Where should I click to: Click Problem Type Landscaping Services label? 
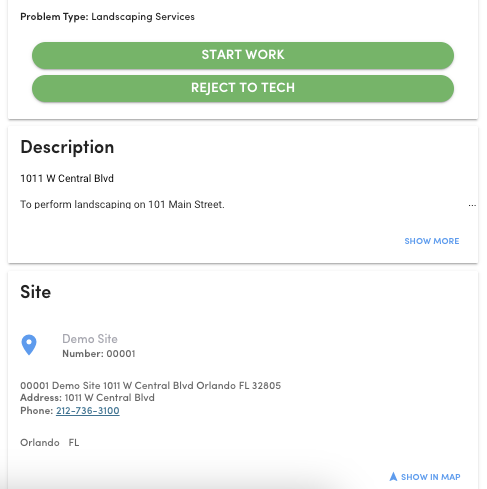(x=107, y=17)
